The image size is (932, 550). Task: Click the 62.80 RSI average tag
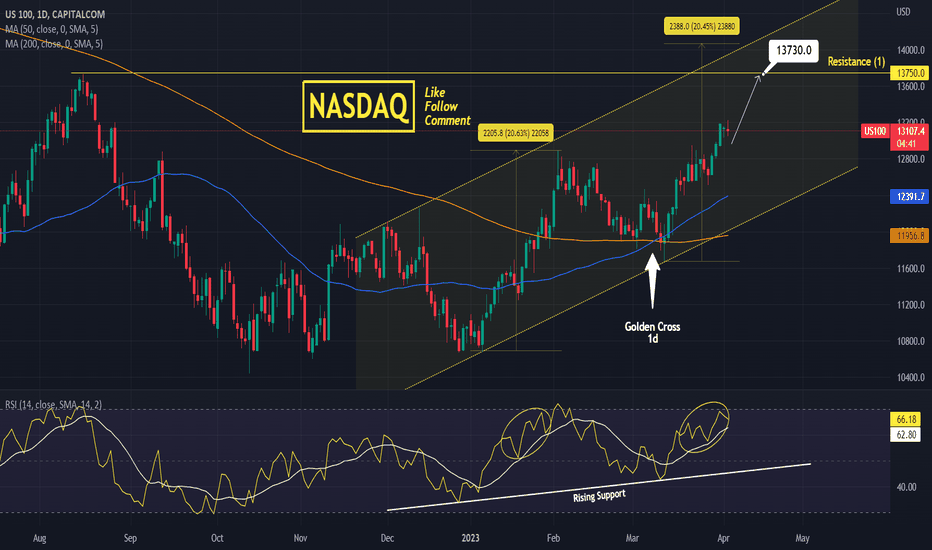(906, 435)
